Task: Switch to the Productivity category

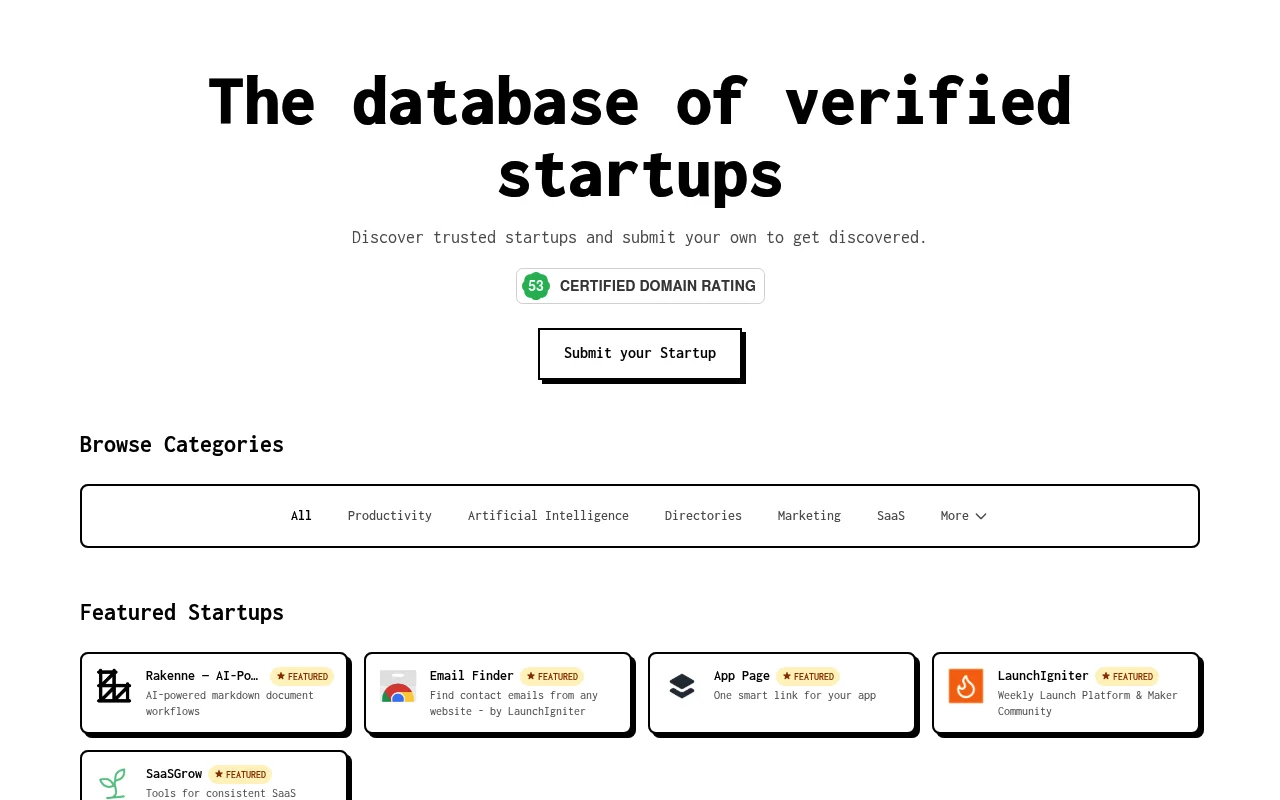Action: click(x=389, y=515)
